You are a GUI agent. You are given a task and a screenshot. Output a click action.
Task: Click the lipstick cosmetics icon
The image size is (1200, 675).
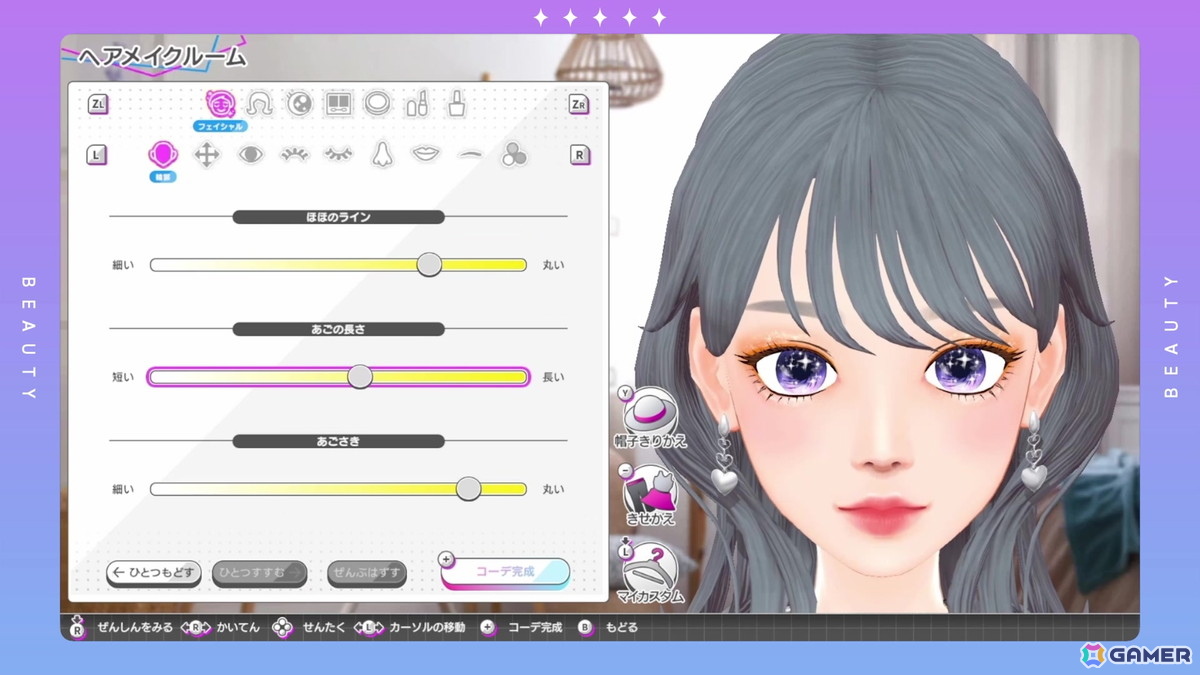(417, 103)
